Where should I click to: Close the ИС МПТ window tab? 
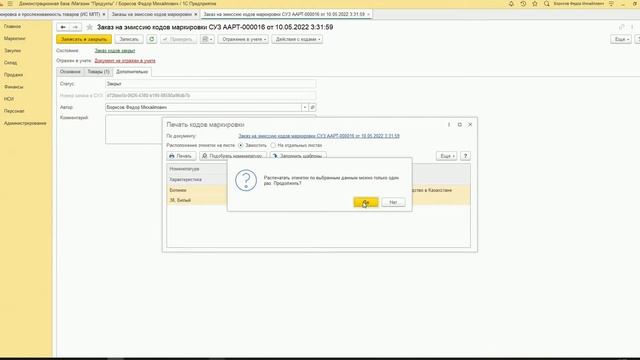tap(104, 14)
